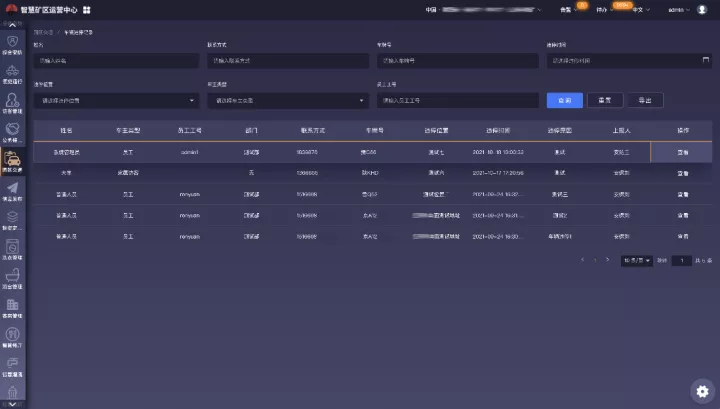This screenshot has width=720, height=409.
Task: Open the 中文 language dropdown
Action: 641,10
